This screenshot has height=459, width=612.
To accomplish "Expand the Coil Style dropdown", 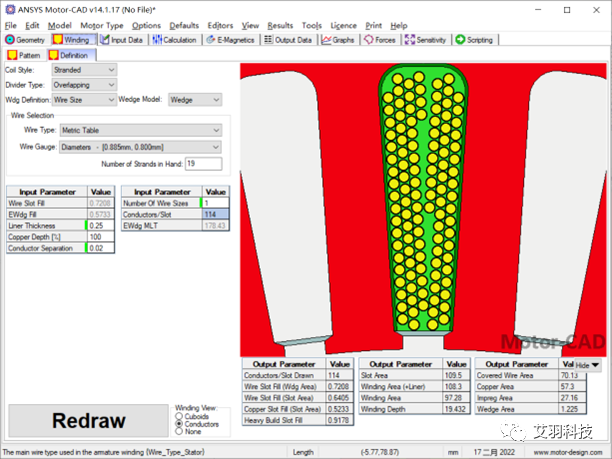I will (x=111, y=70).
